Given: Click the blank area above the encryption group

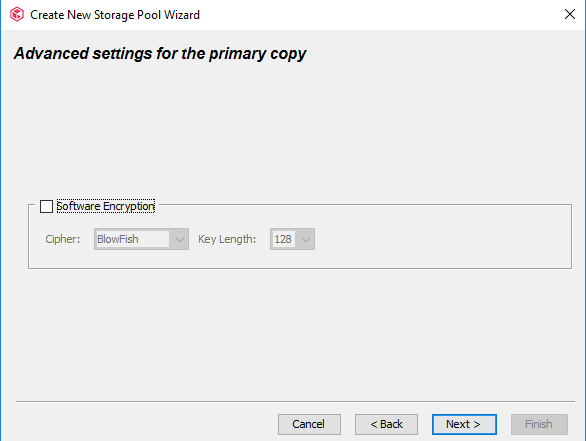Looking at the screenshot, I should click(293, 131).
